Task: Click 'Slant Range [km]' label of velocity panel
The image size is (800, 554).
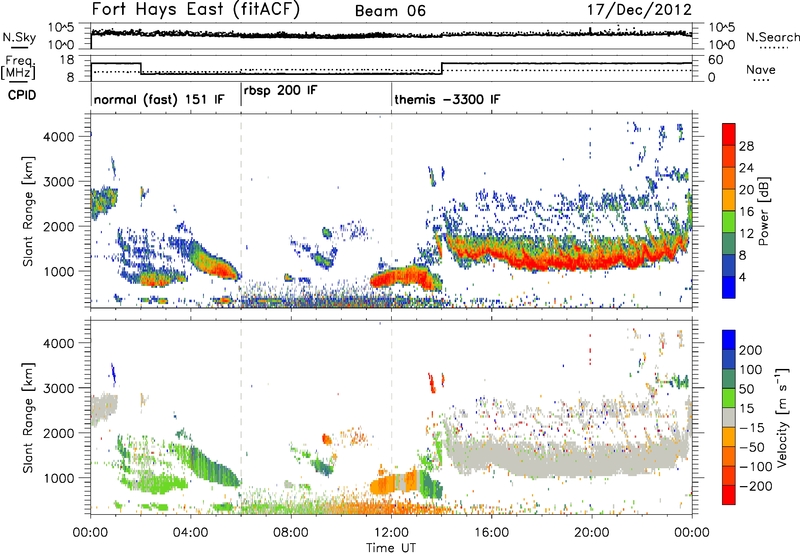Action: pos(28,417)
